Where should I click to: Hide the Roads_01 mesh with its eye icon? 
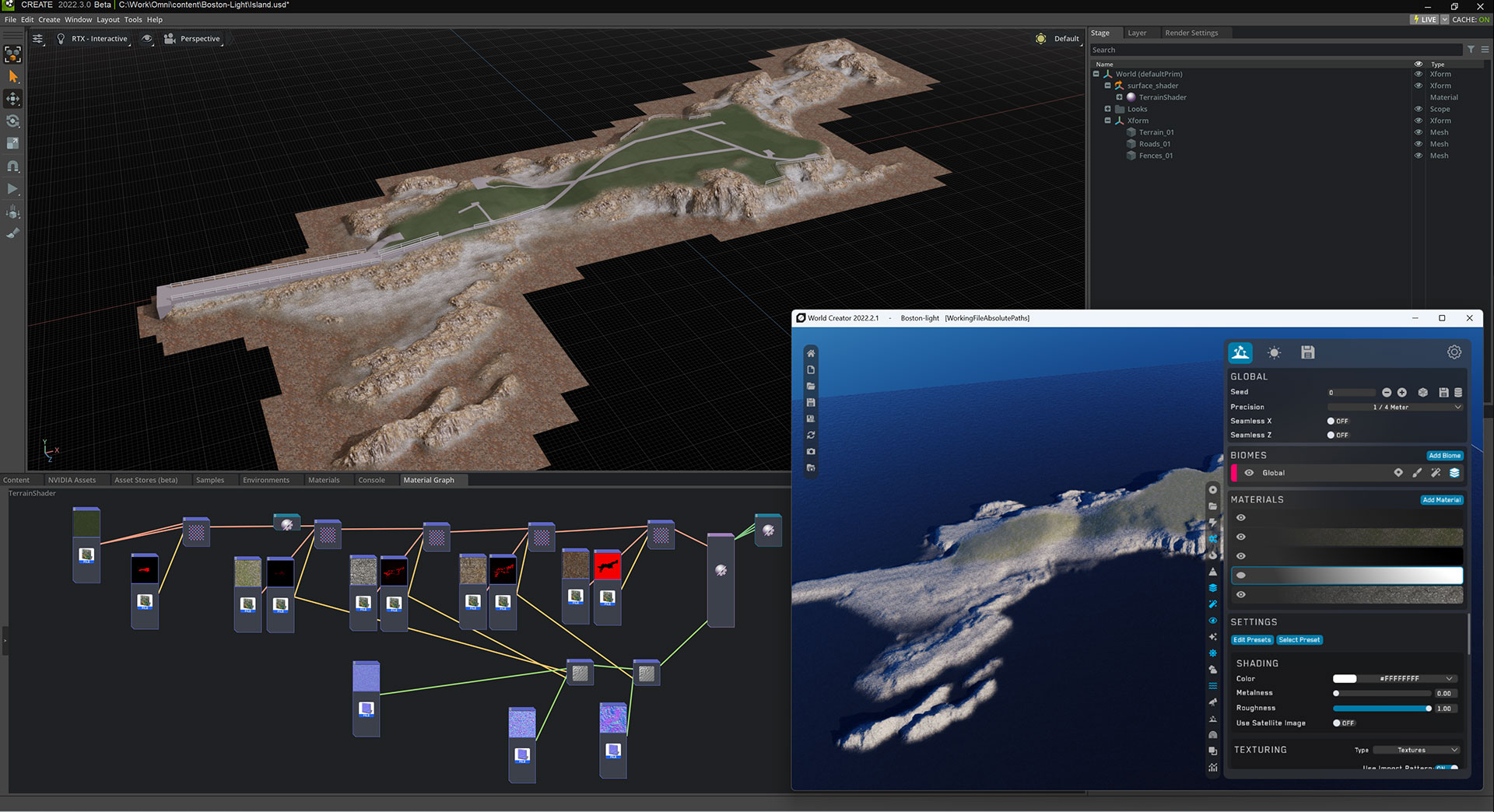(x=1418, y=144)
